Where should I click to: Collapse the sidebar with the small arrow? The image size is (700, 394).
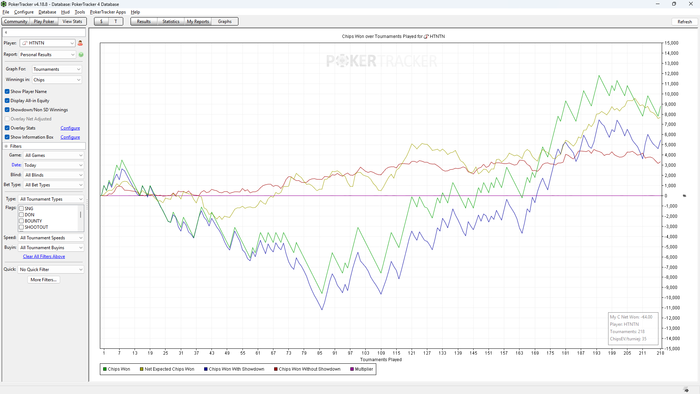6,33
